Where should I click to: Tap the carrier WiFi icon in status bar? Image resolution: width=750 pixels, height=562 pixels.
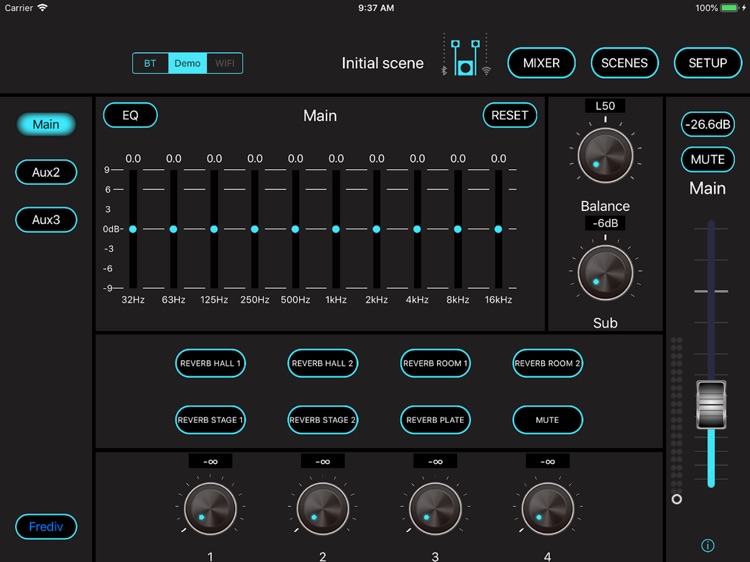coord(43,8)
